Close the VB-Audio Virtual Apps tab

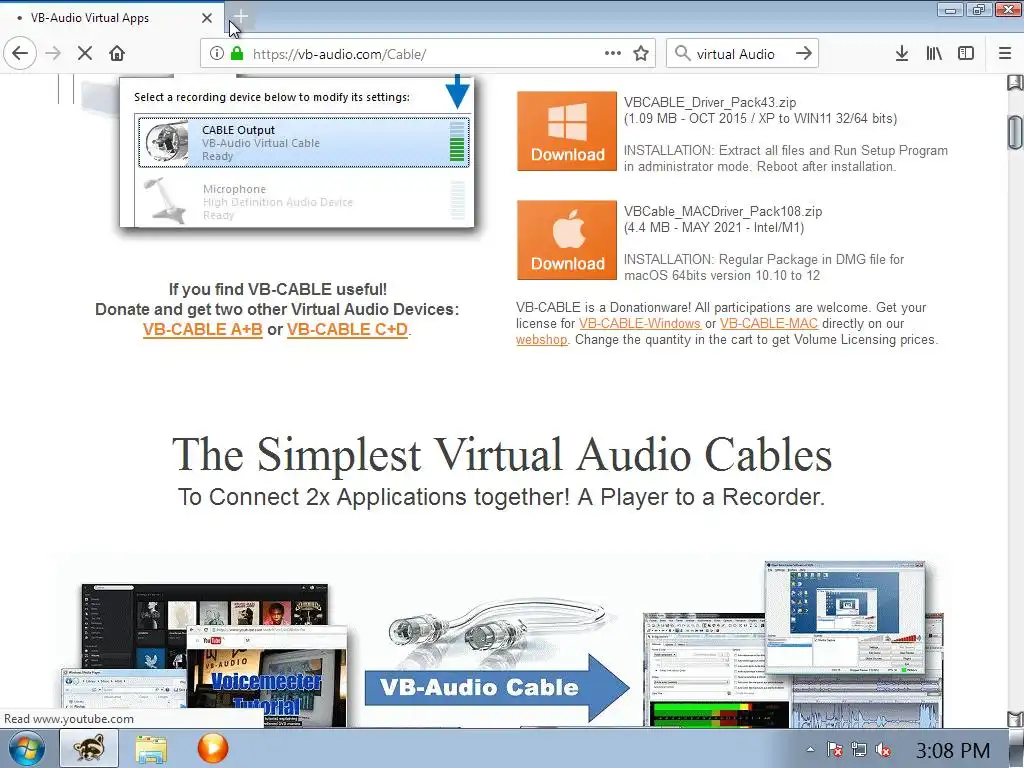(x=207, y=18)
